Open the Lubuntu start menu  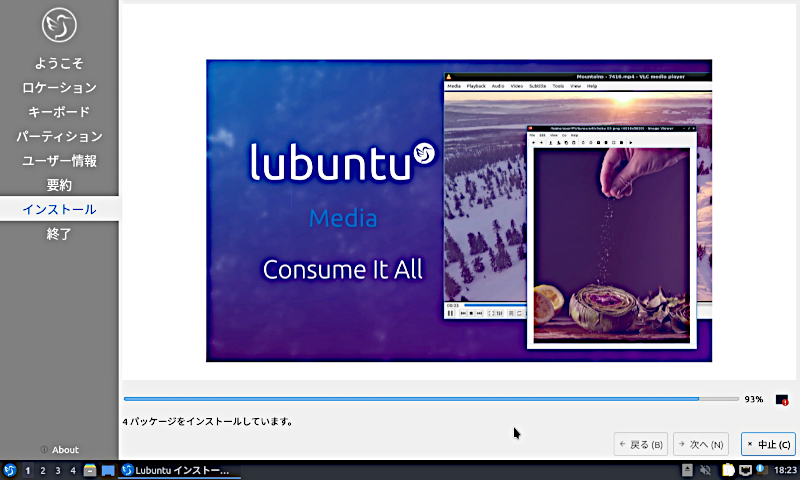[10, 470]
